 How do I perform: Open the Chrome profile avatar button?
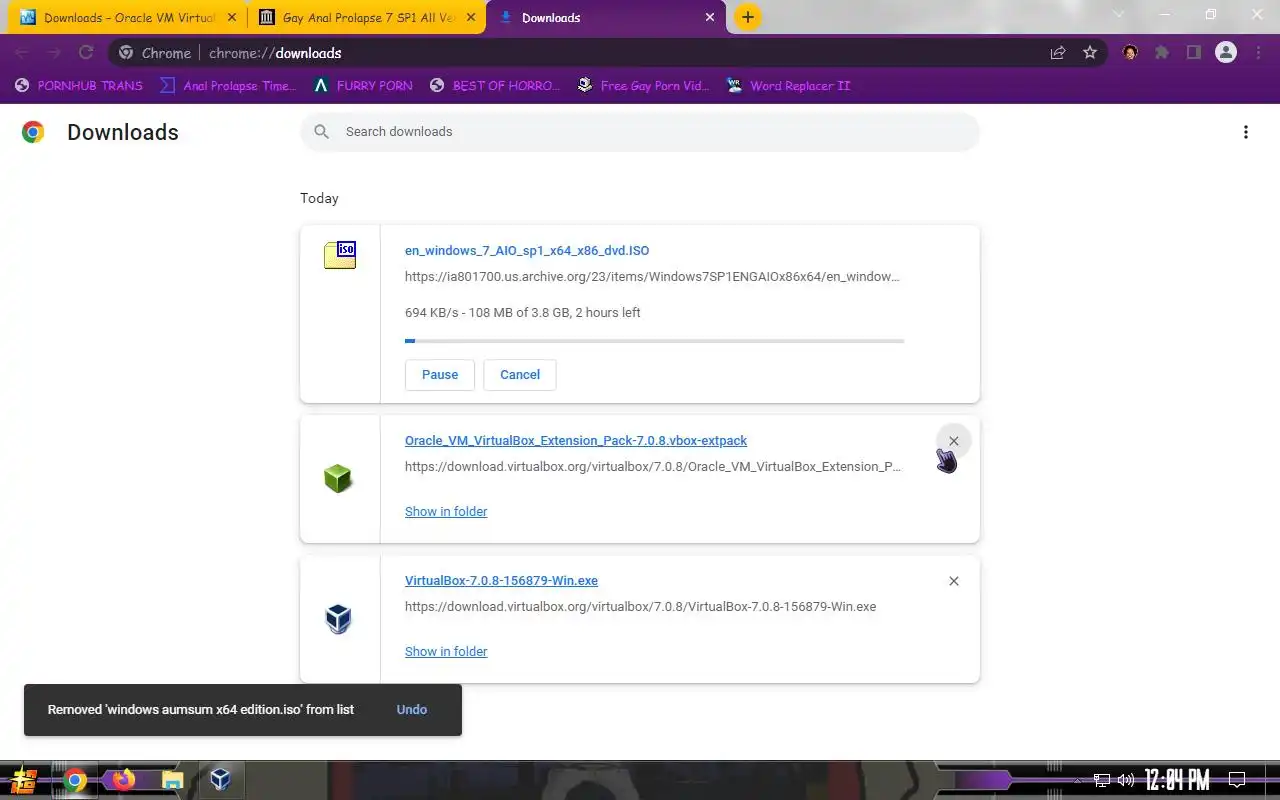[1226, 53]
